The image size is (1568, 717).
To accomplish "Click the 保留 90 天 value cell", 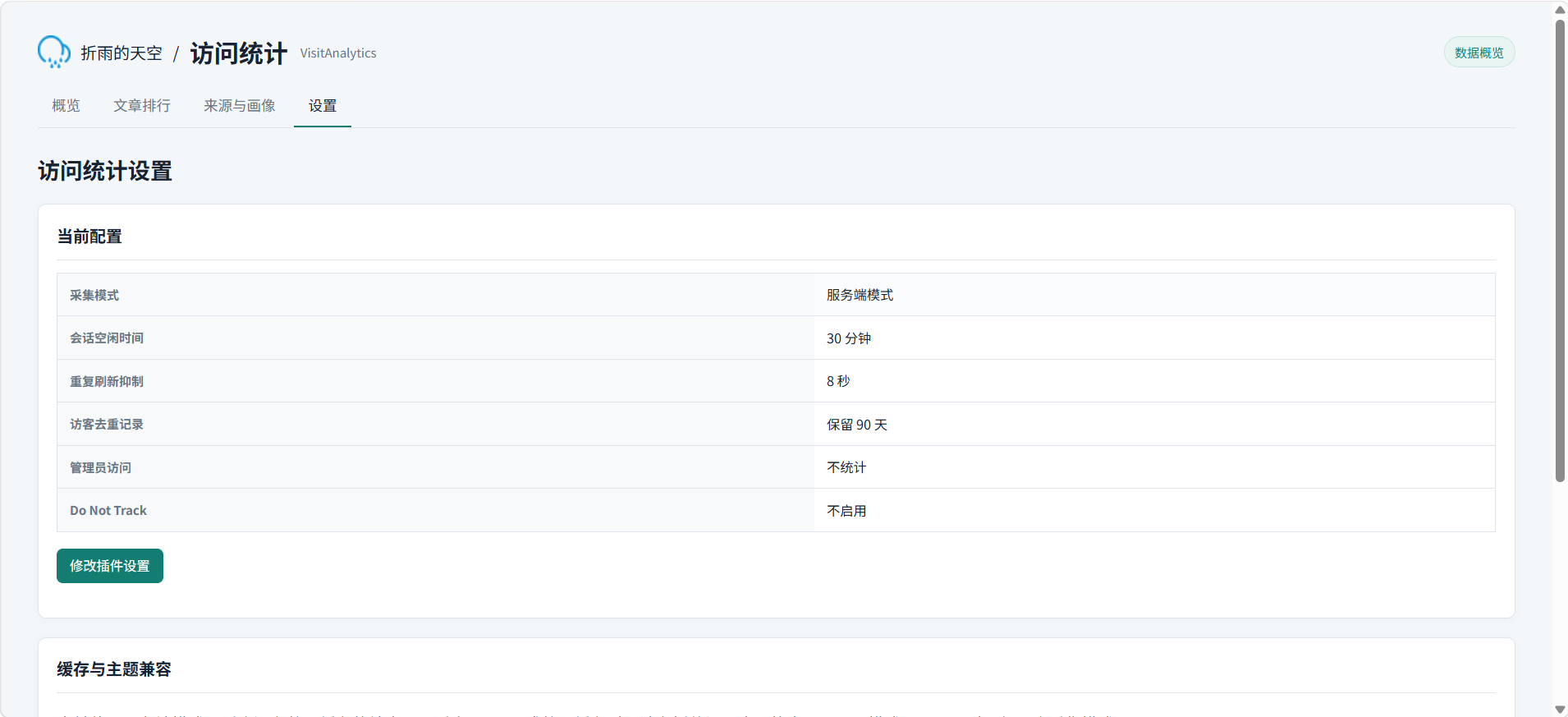I will (1154, 425).
